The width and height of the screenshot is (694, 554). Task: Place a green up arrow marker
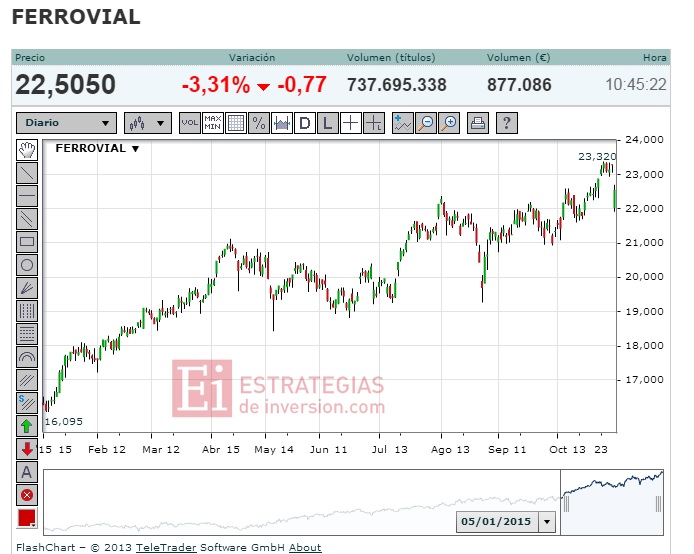pyautogui.click(x=27, y=426)
